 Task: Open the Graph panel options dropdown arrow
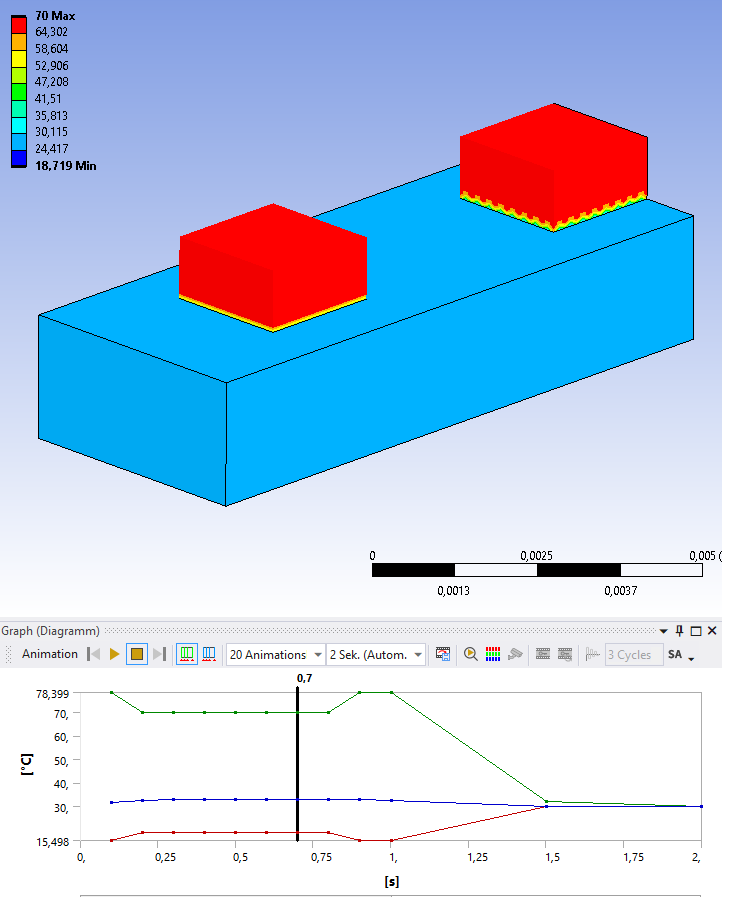(664, 631)
